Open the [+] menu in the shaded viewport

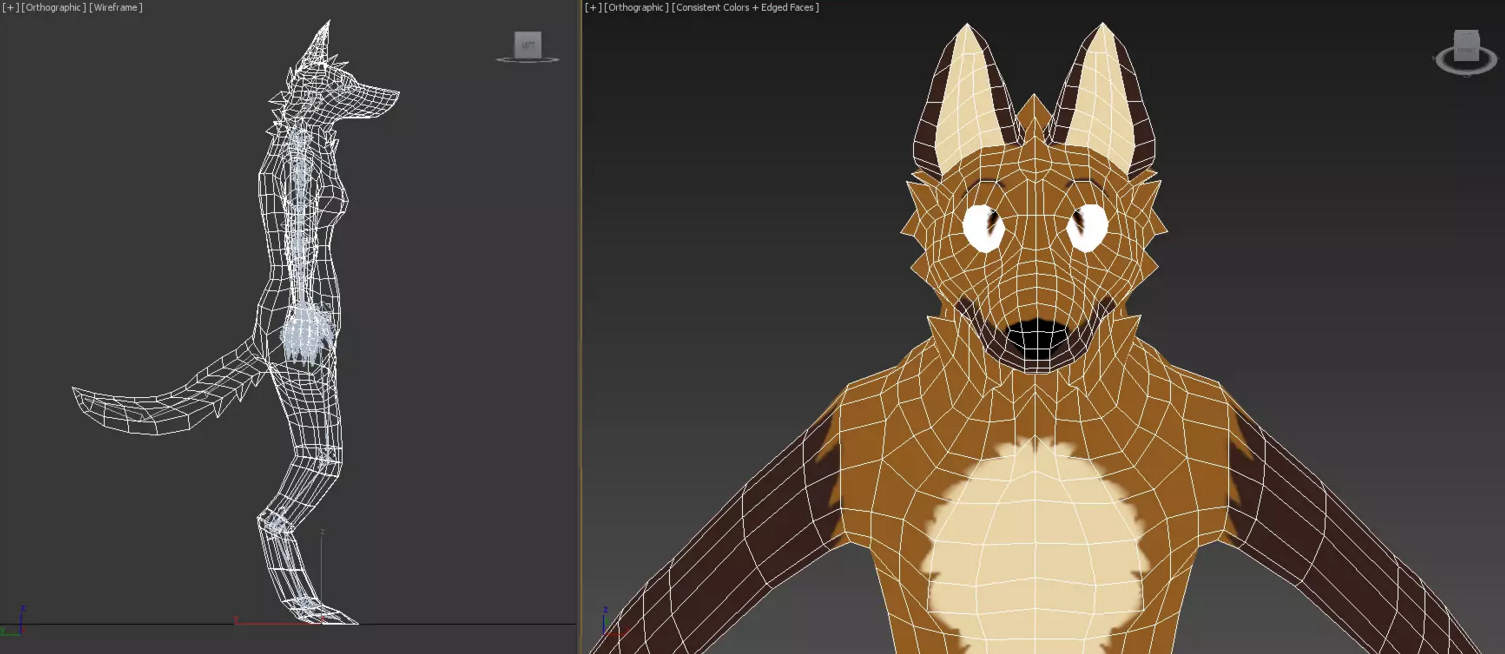pos(593,8)
